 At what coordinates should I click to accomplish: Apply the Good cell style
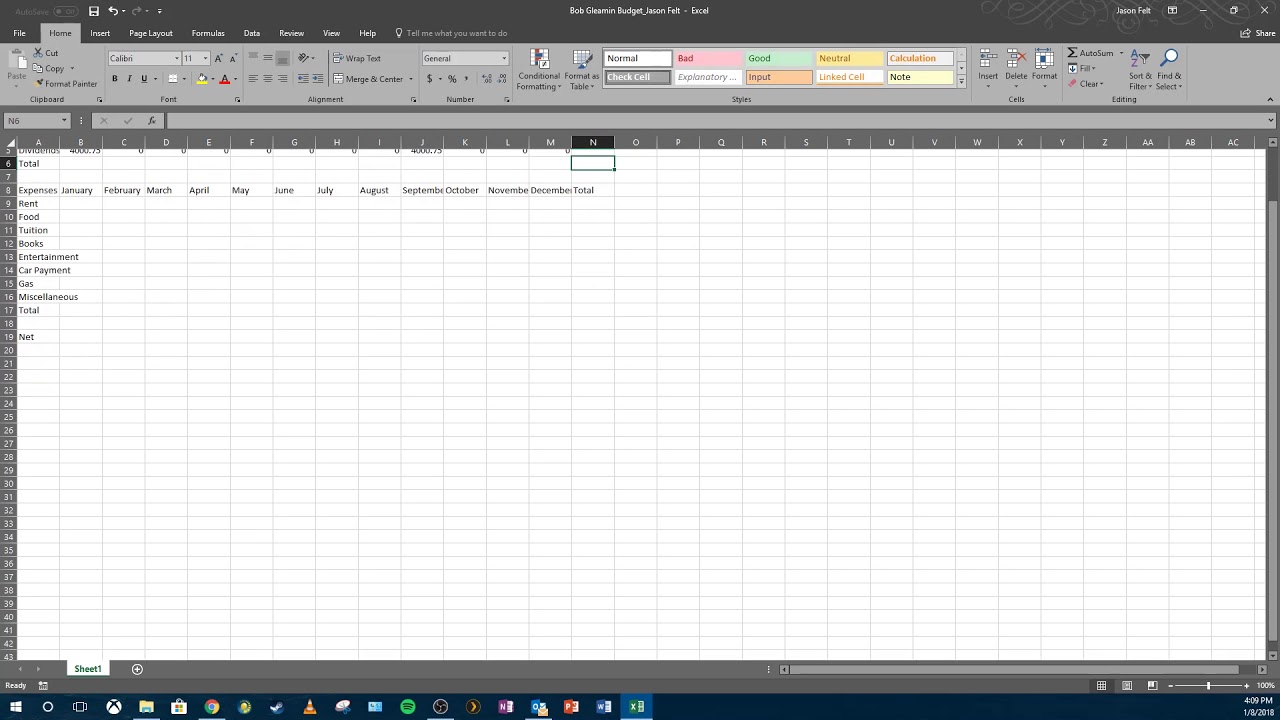point(777,58)
